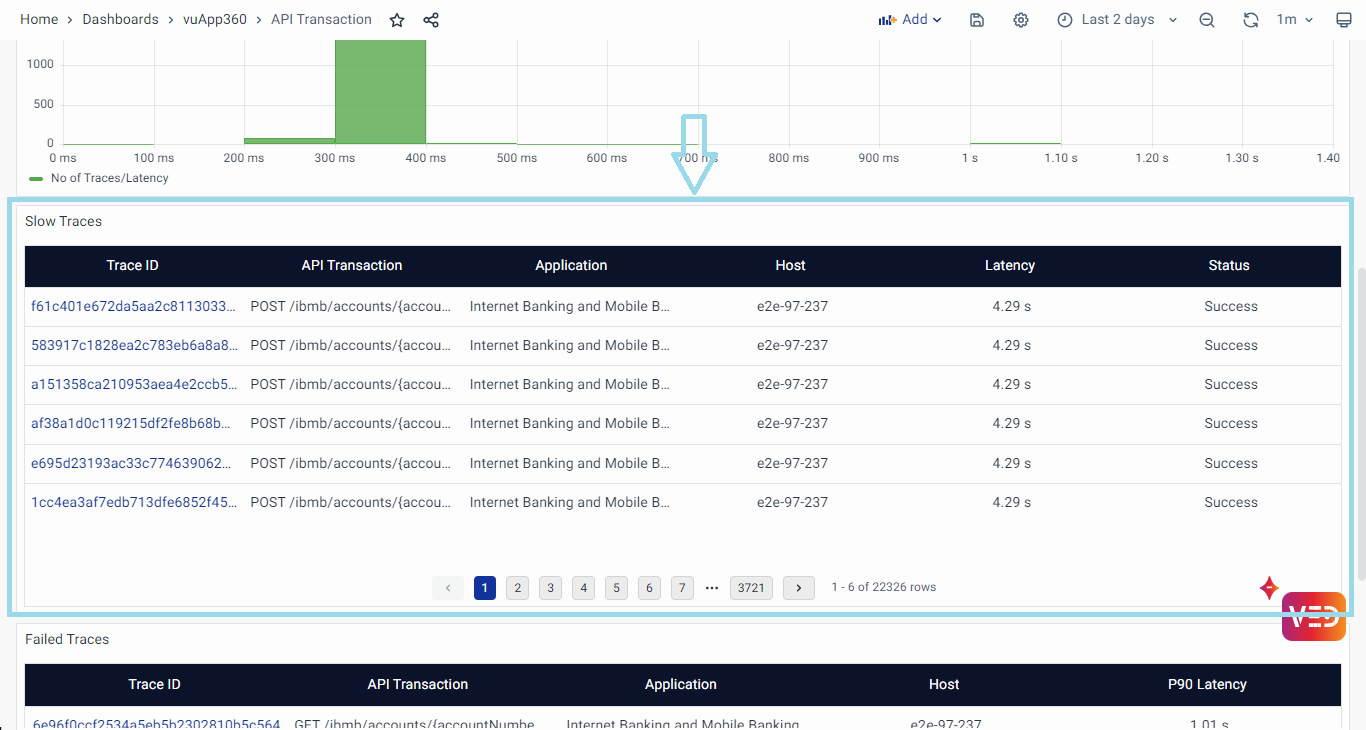Sort Slow Traces by Latency column header
The image size is (1366, 730).
coord(1009,266)
